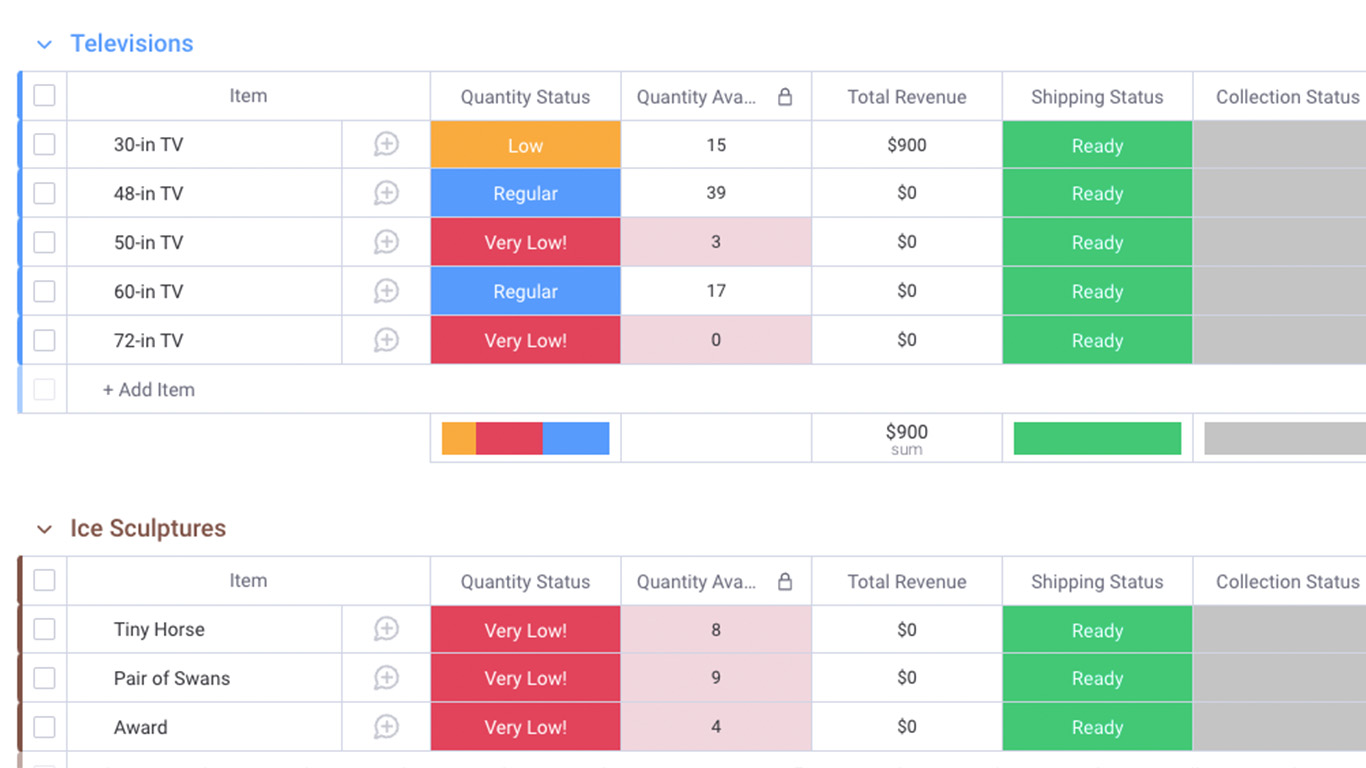Open the 30-in TV item
Viewport: 1366px width, 768px height.
(148, 144)
